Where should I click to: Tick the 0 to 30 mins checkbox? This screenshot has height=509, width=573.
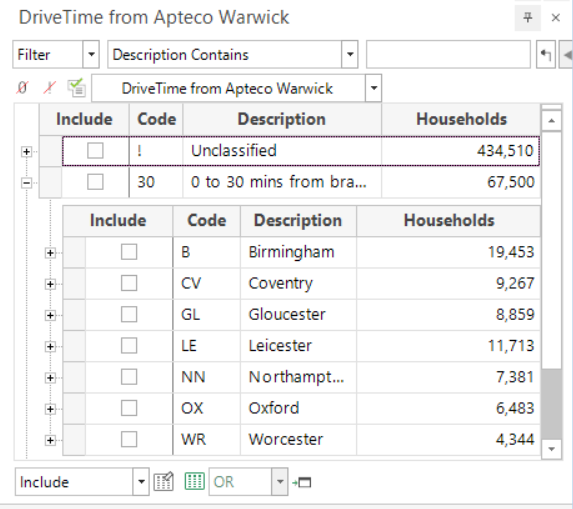point(95,182)
